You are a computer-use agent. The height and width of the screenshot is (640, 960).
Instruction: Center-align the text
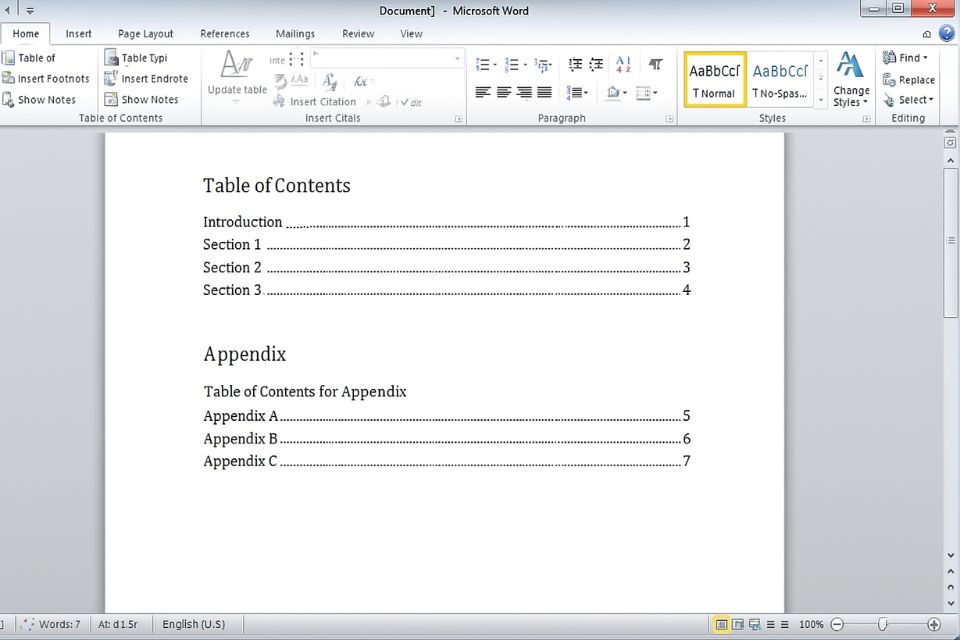click(x=504, y=93)
